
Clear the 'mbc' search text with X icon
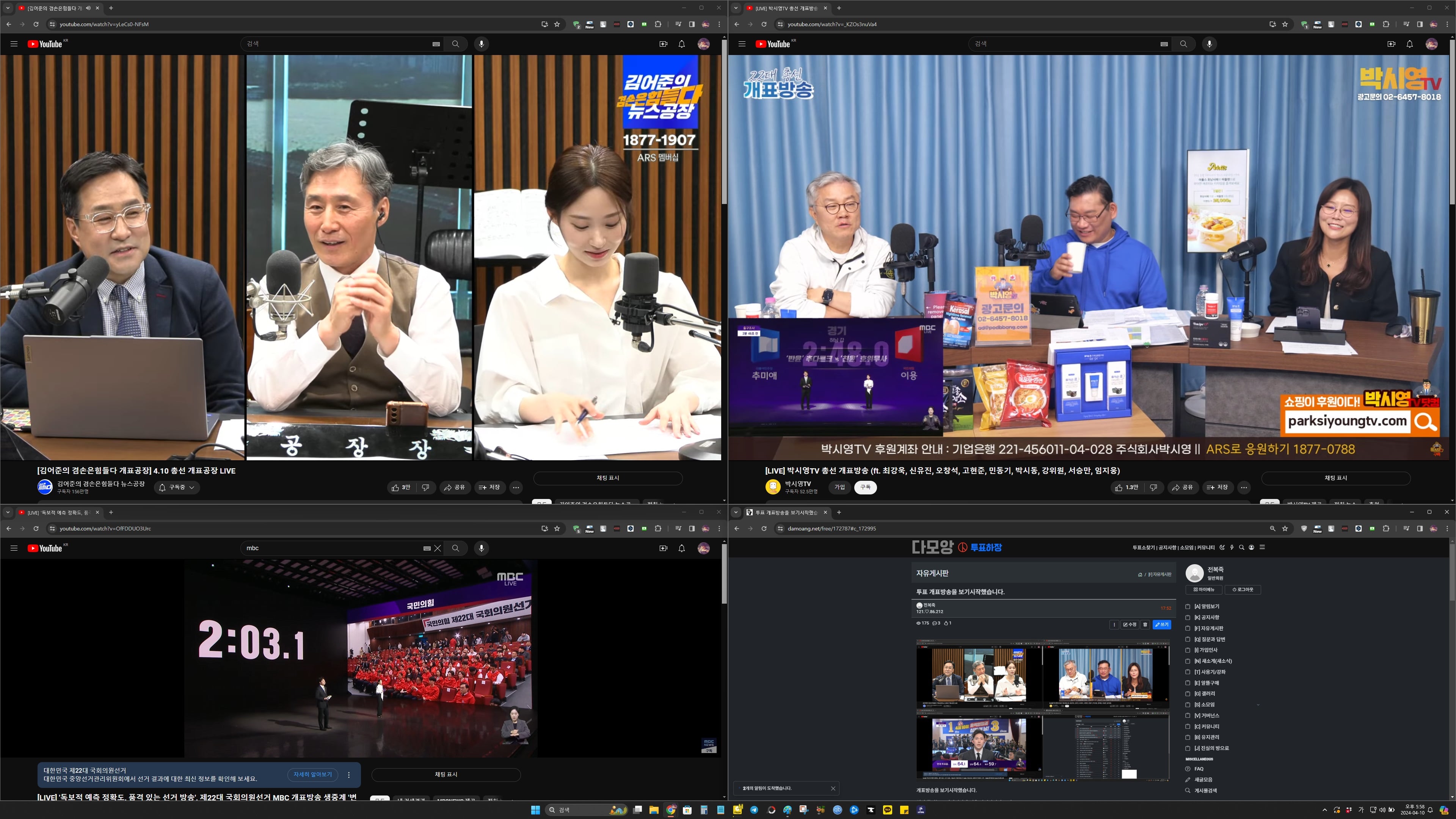(438, 548)
